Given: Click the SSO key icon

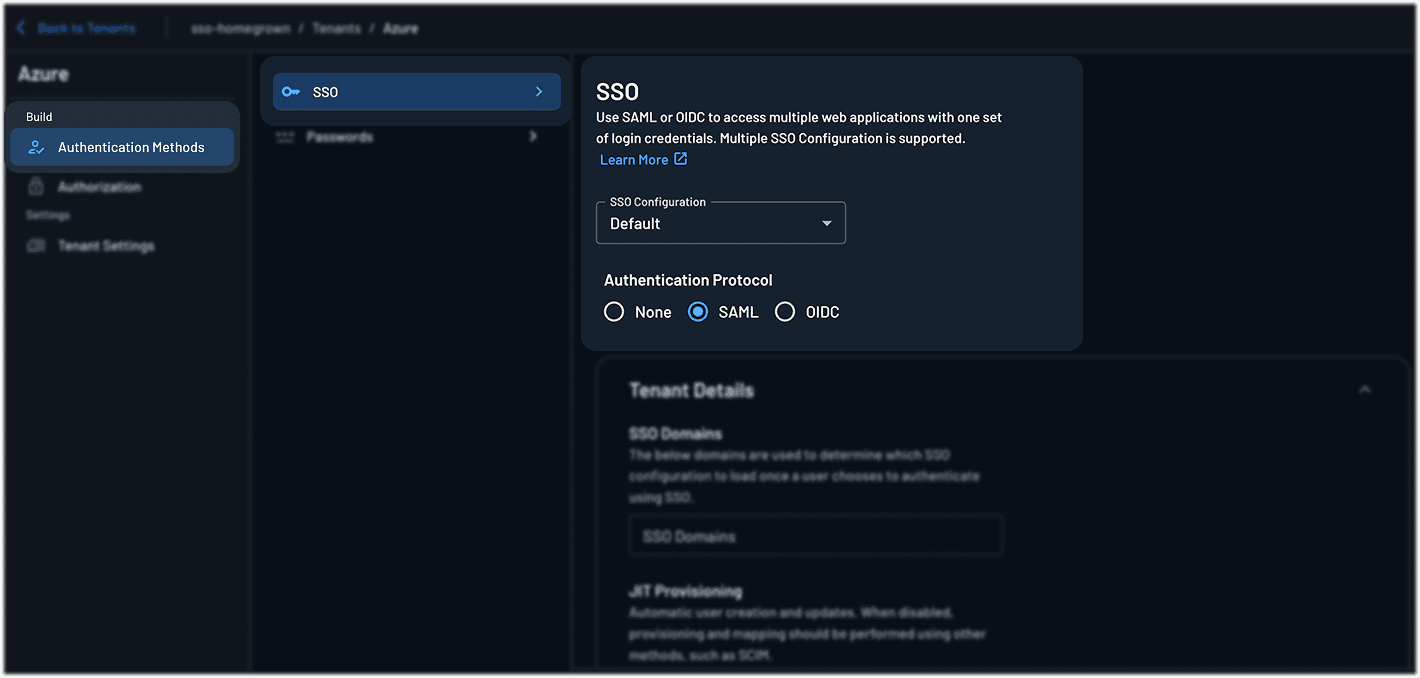Looking at the screenshot, I should click(291, 92).
